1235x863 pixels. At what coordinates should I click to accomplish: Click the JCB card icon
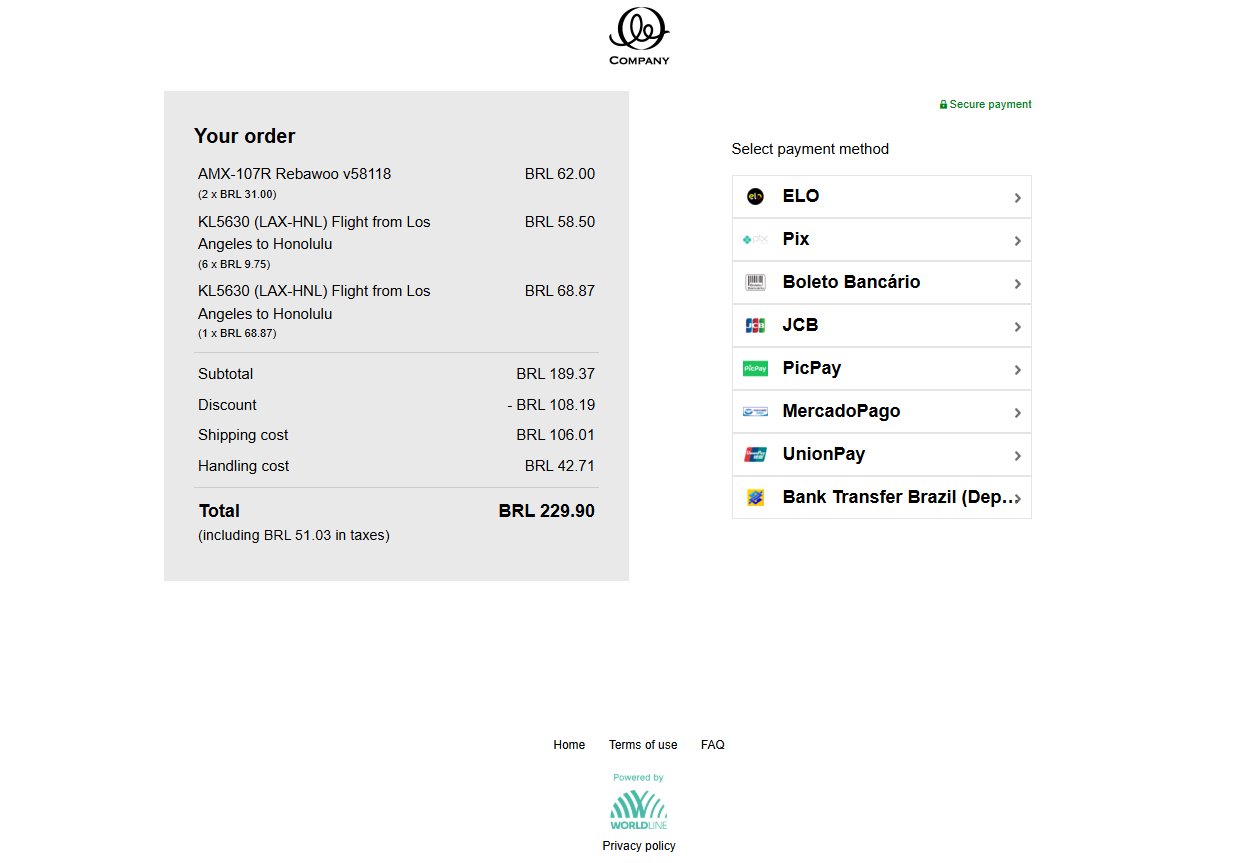[755, 325]
